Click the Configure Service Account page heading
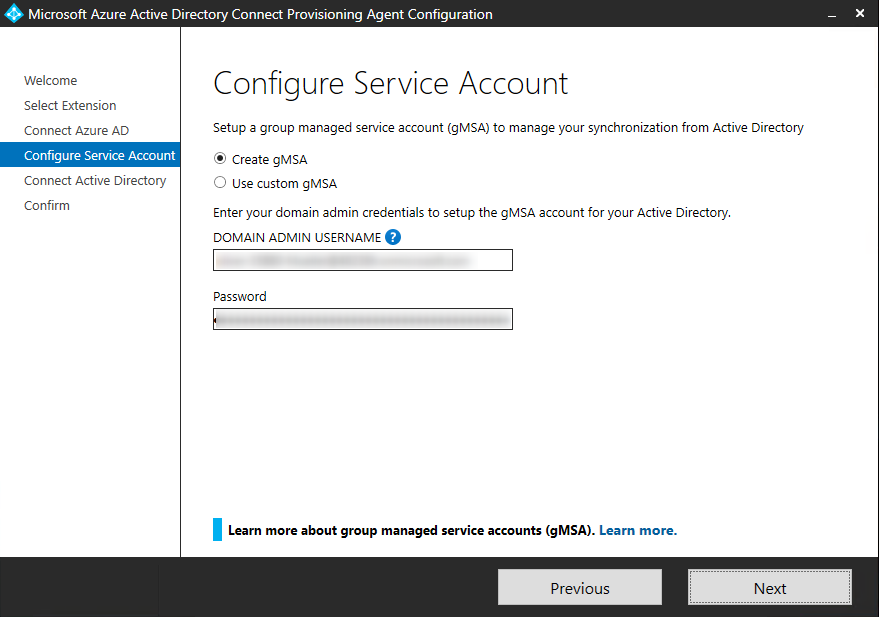The width and height of the screenshot is (879, 617). point(391,84)
